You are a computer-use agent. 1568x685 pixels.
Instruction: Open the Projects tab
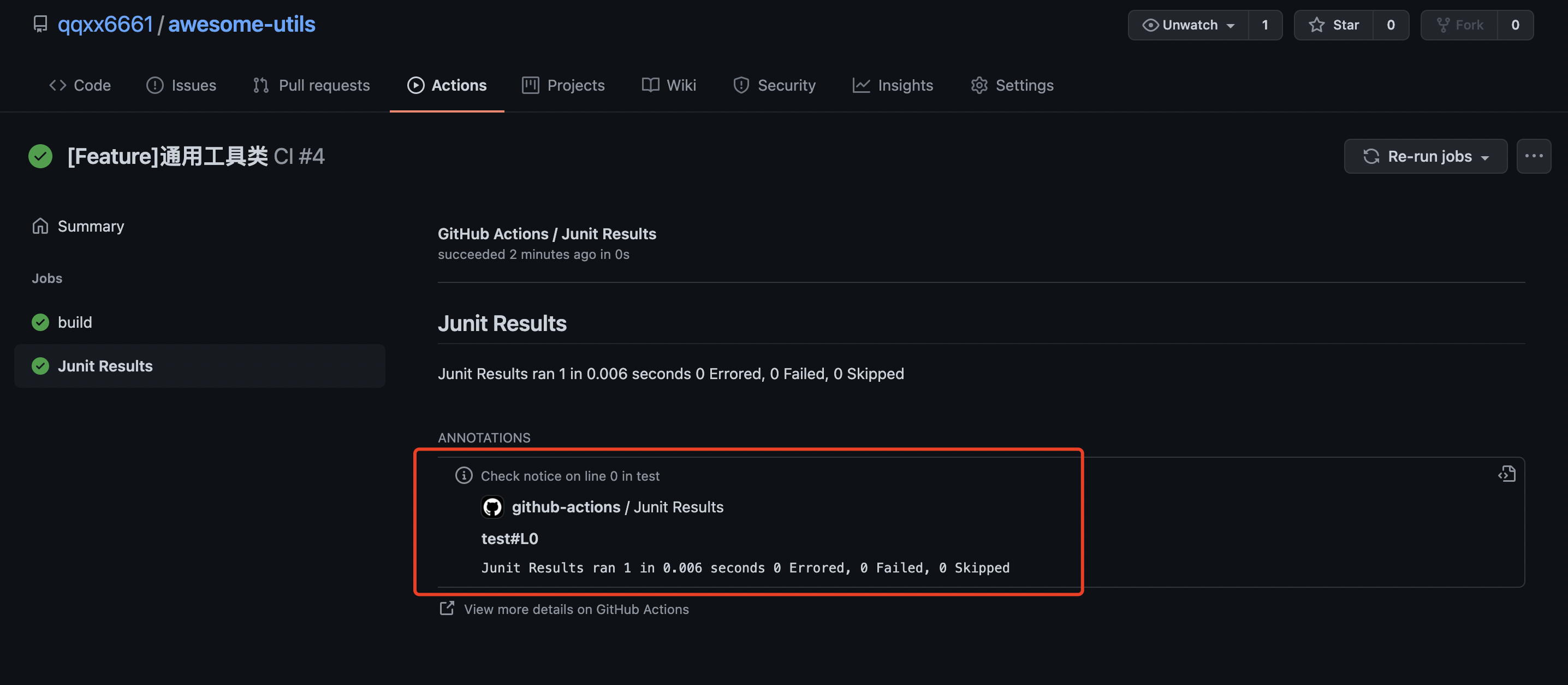[x=563, y=85]
